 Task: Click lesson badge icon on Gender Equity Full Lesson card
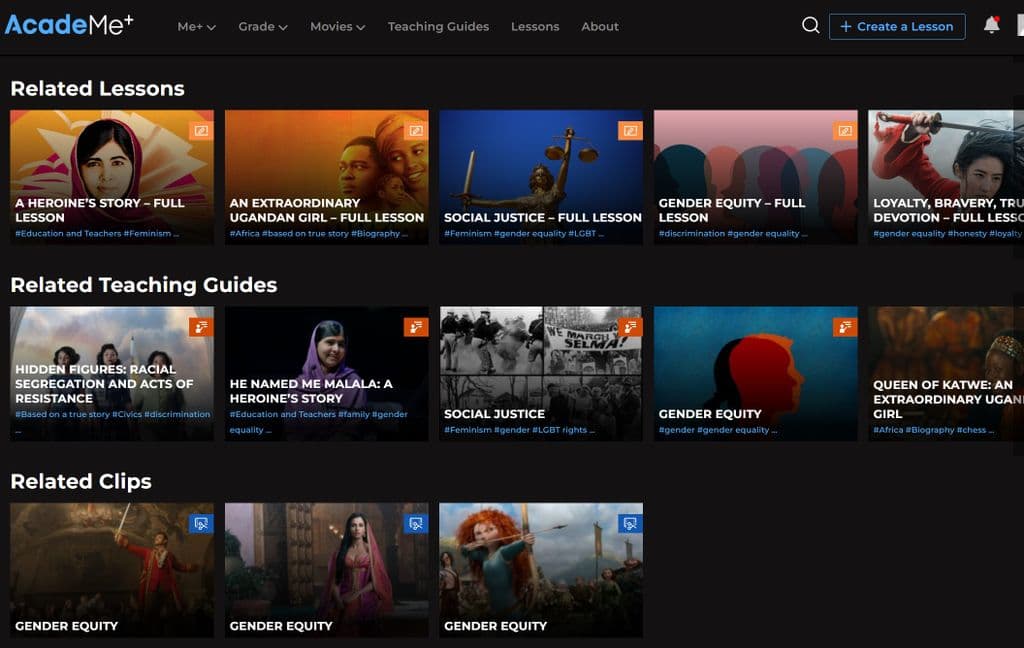pyautogui.click(x=845, y=131)
